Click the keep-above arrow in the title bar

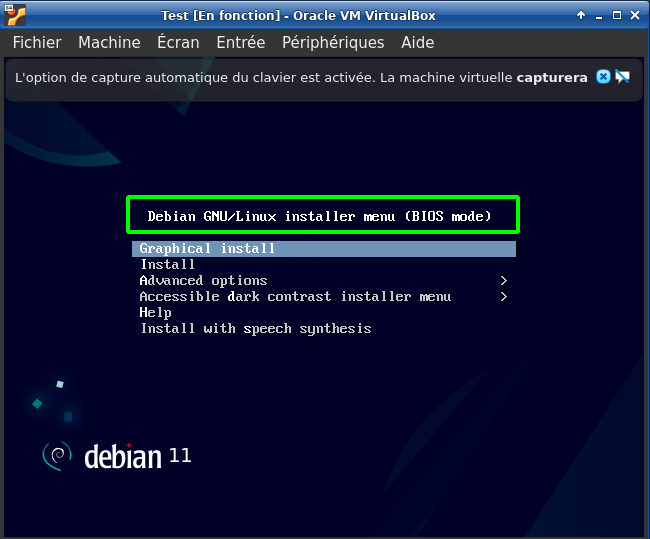581,15
